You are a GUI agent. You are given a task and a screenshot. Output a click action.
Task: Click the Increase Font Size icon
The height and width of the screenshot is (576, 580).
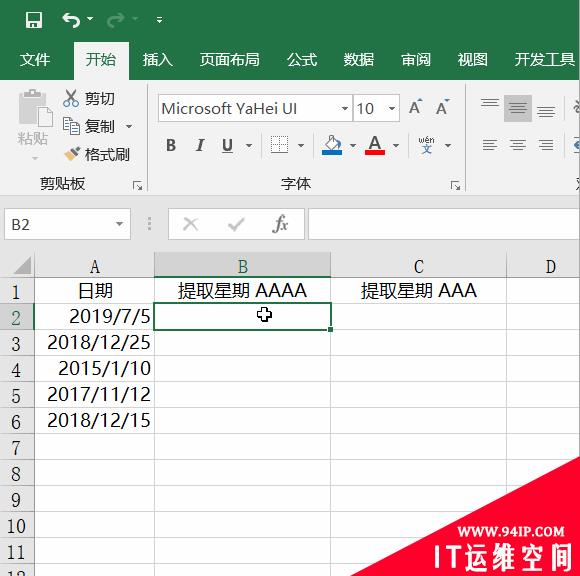point(415,107)
